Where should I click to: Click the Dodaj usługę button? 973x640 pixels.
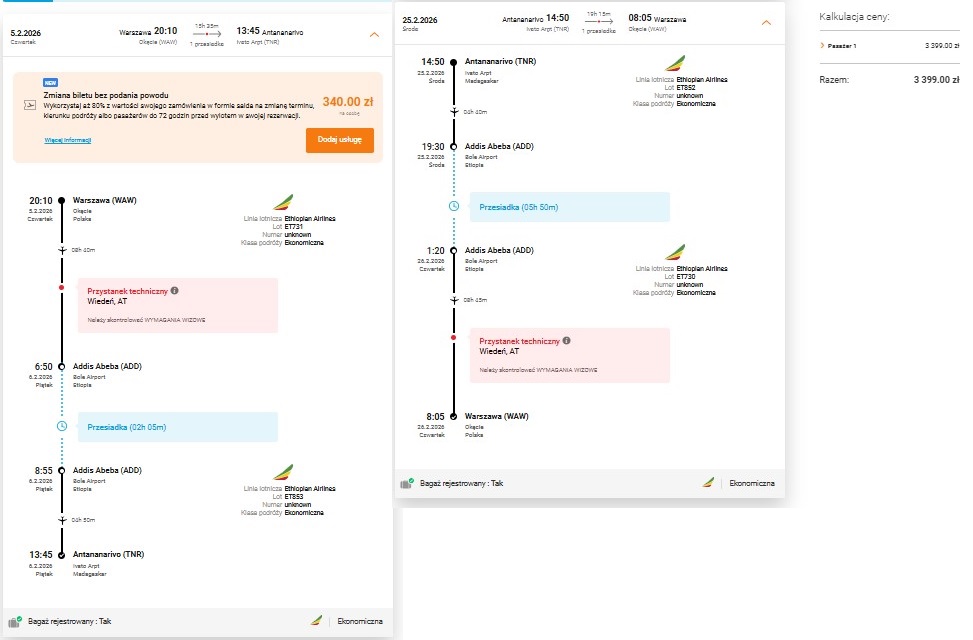click(x=339, y=140)
